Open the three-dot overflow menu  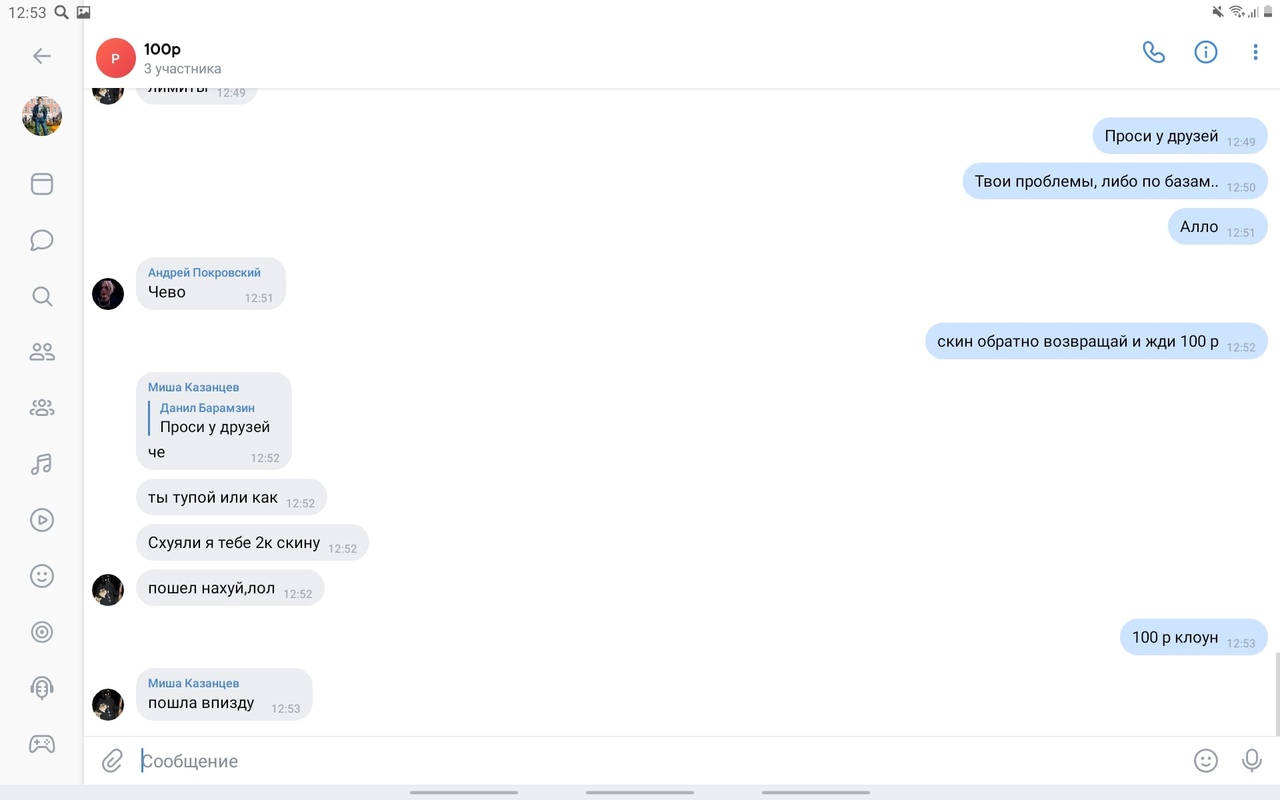1255,53
